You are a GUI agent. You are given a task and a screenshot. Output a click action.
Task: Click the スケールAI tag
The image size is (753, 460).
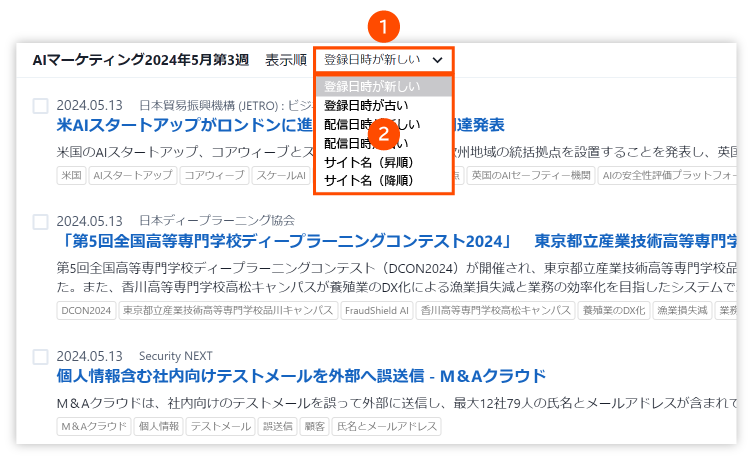[x=281, y=175]
